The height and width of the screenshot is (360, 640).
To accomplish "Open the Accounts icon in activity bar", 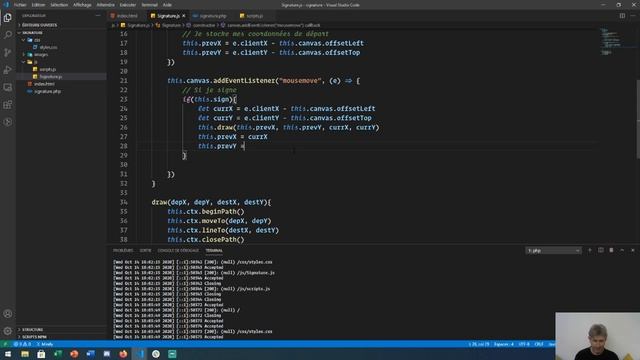I will pyautogui.click(x=7, y=314).
